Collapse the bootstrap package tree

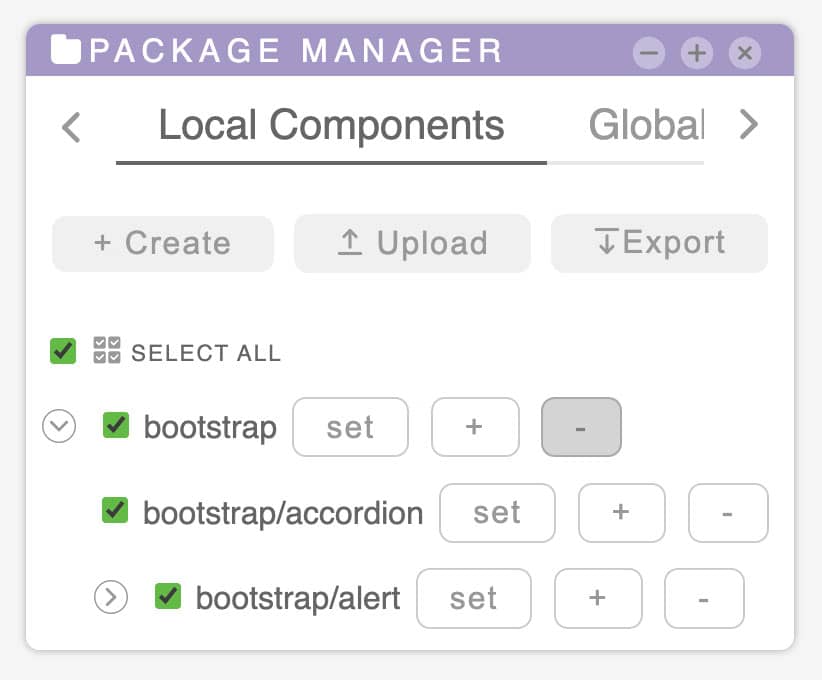[x=59, y=426]
